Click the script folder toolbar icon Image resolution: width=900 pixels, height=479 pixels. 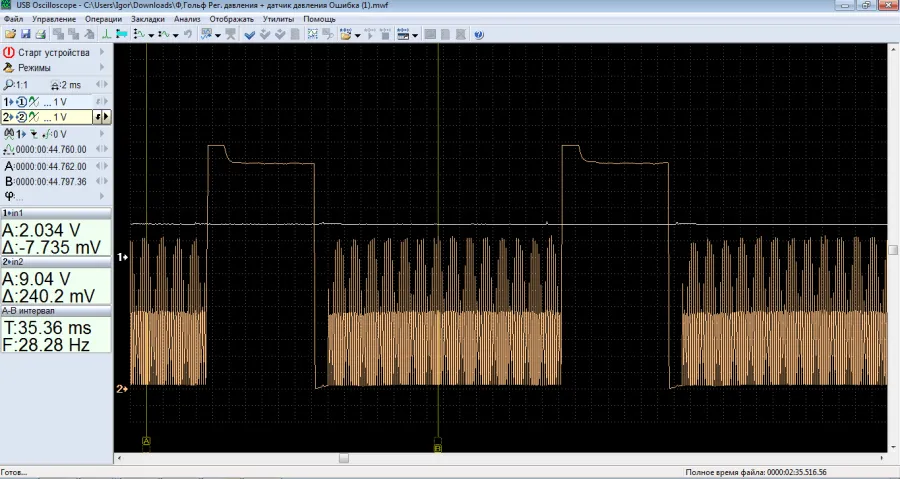(346, 34)
